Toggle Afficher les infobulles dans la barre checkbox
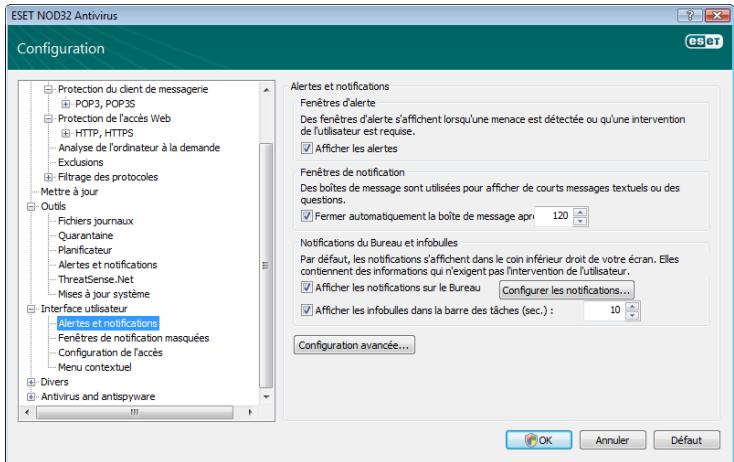 (307, 310)
